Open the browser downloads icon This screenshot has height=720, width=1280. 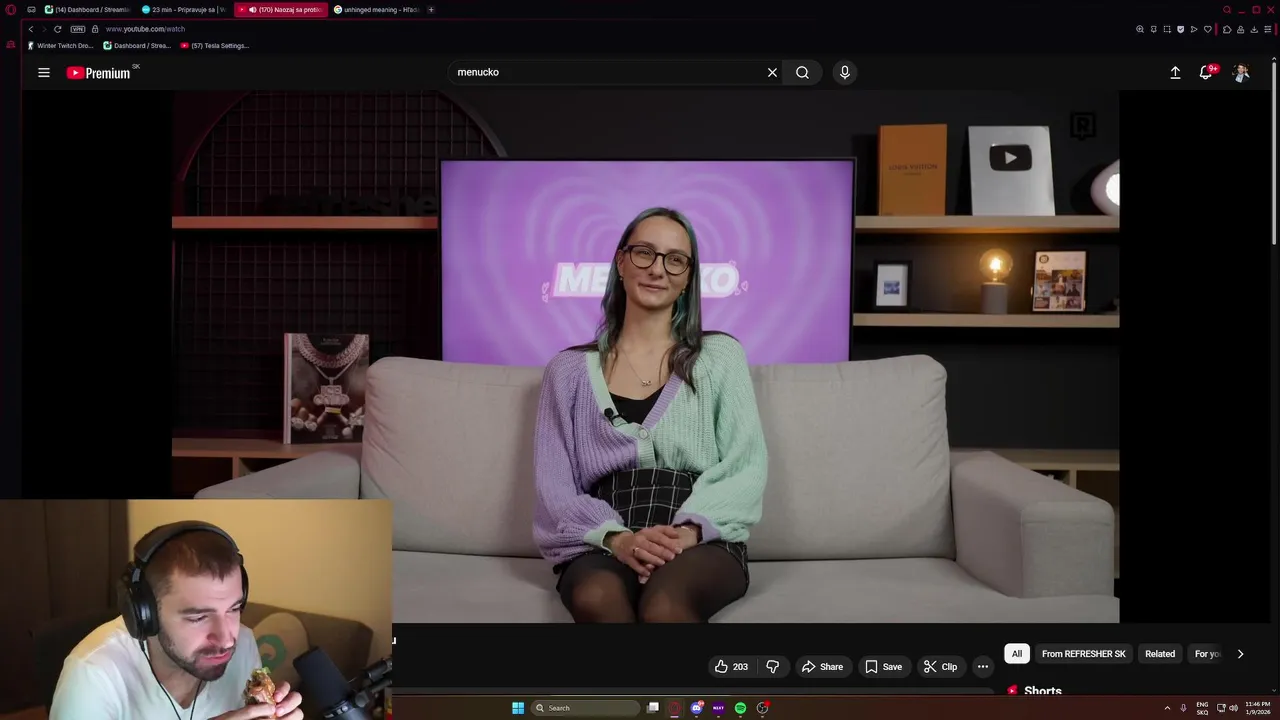(x=1254, y=29)
